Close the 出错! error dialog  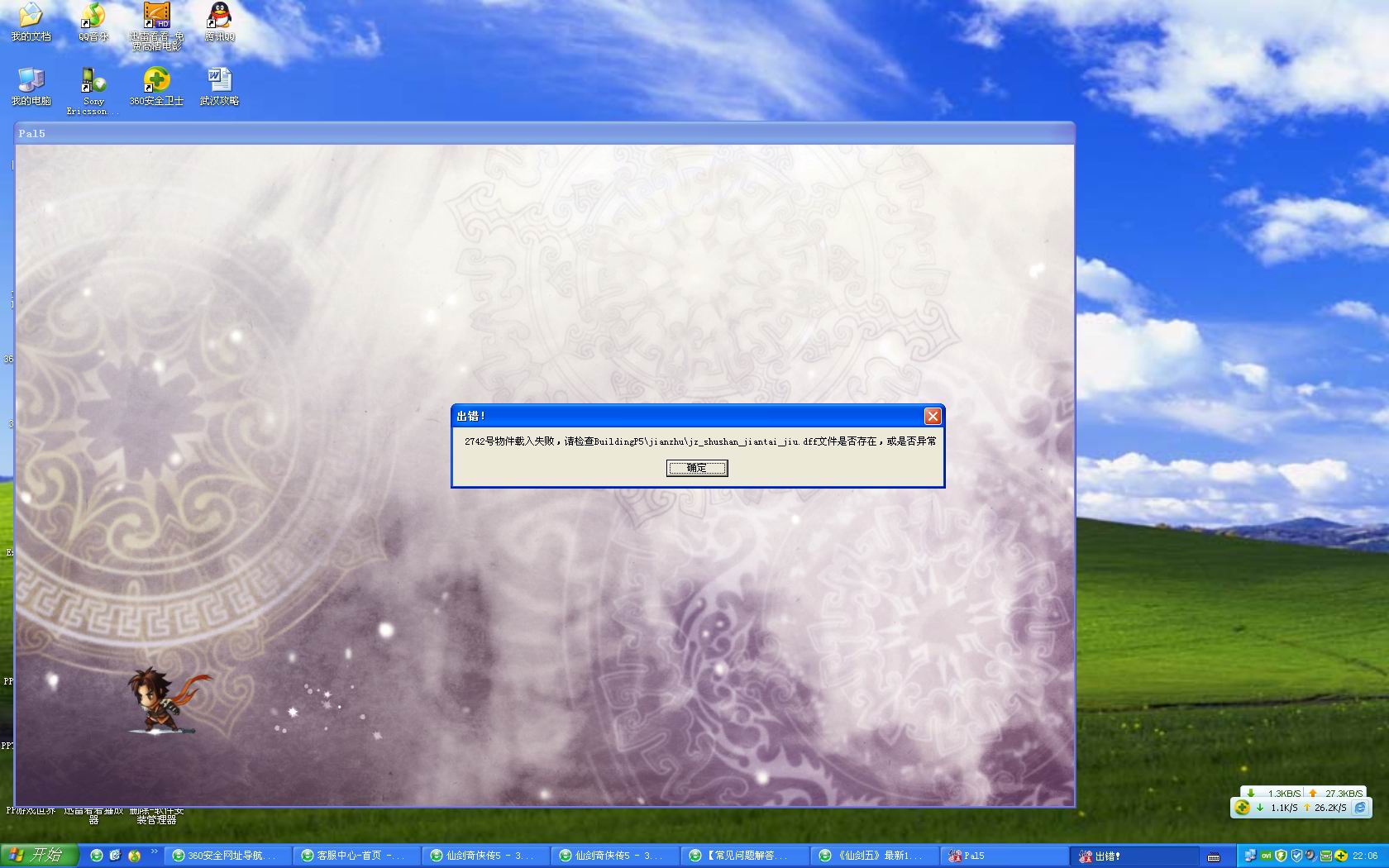click(x=932, y=416)
